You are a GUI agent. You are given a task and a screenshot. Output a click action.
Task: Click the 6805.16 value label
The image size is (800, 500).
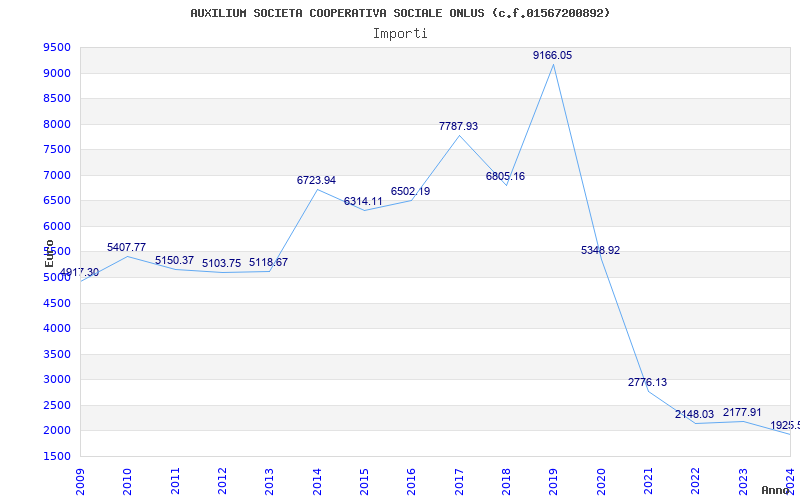pos(505,177)
